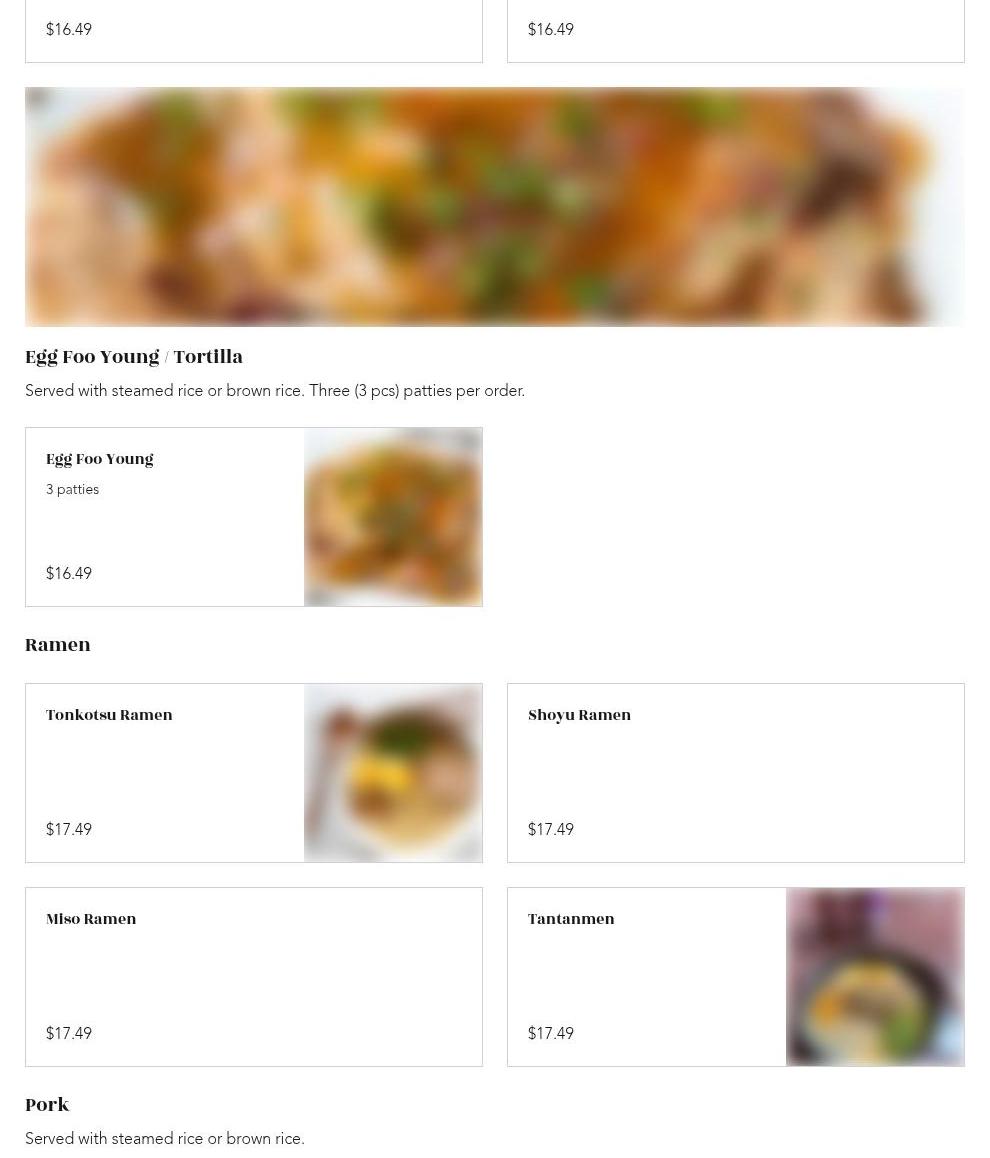The image size is (990, 1158).
Task: Click the $17.49 price under Shoyu Ramen
Action: point(551,829)
